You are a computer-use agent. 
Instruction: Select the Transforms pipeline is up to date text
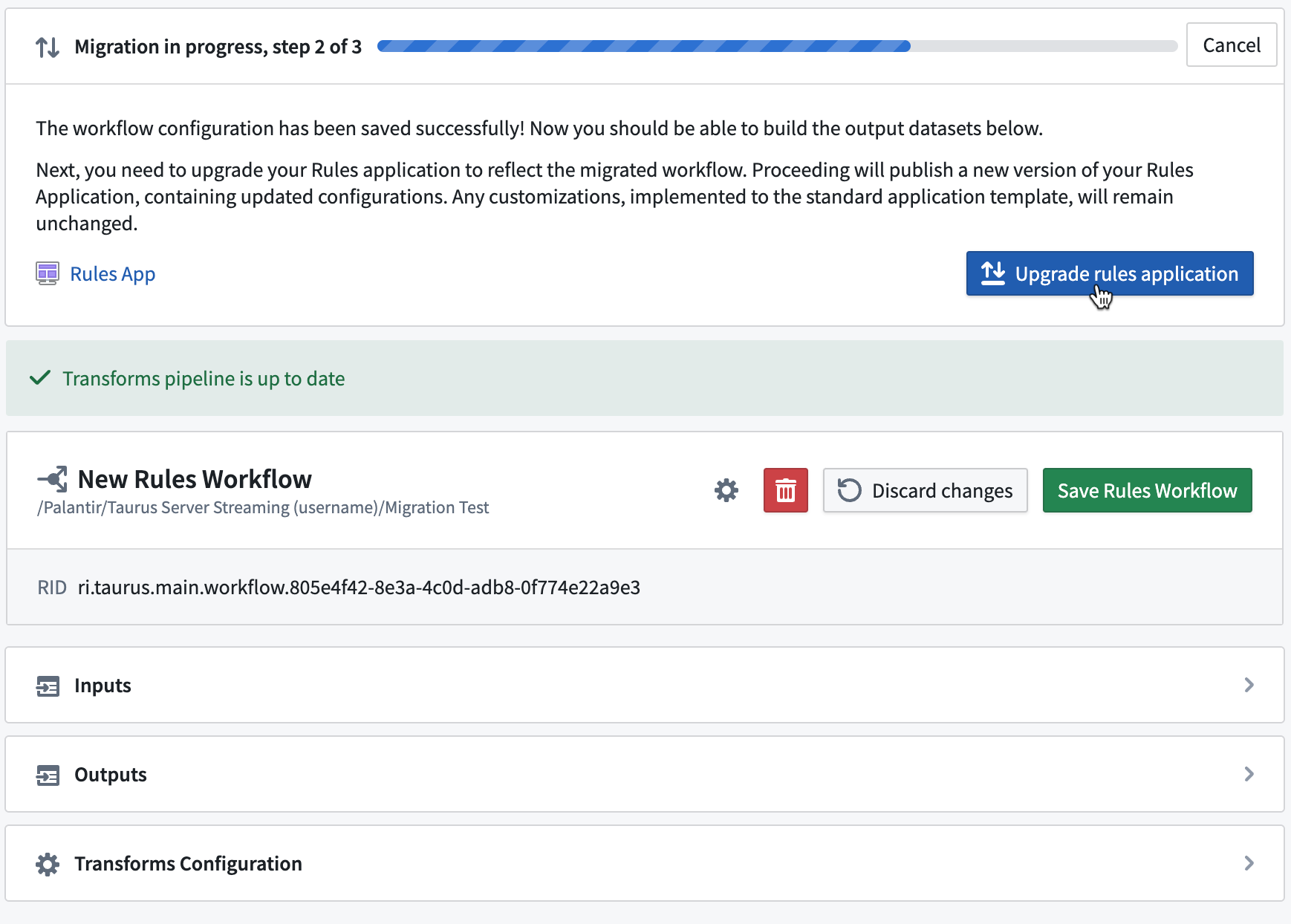[x=204, y=379]
